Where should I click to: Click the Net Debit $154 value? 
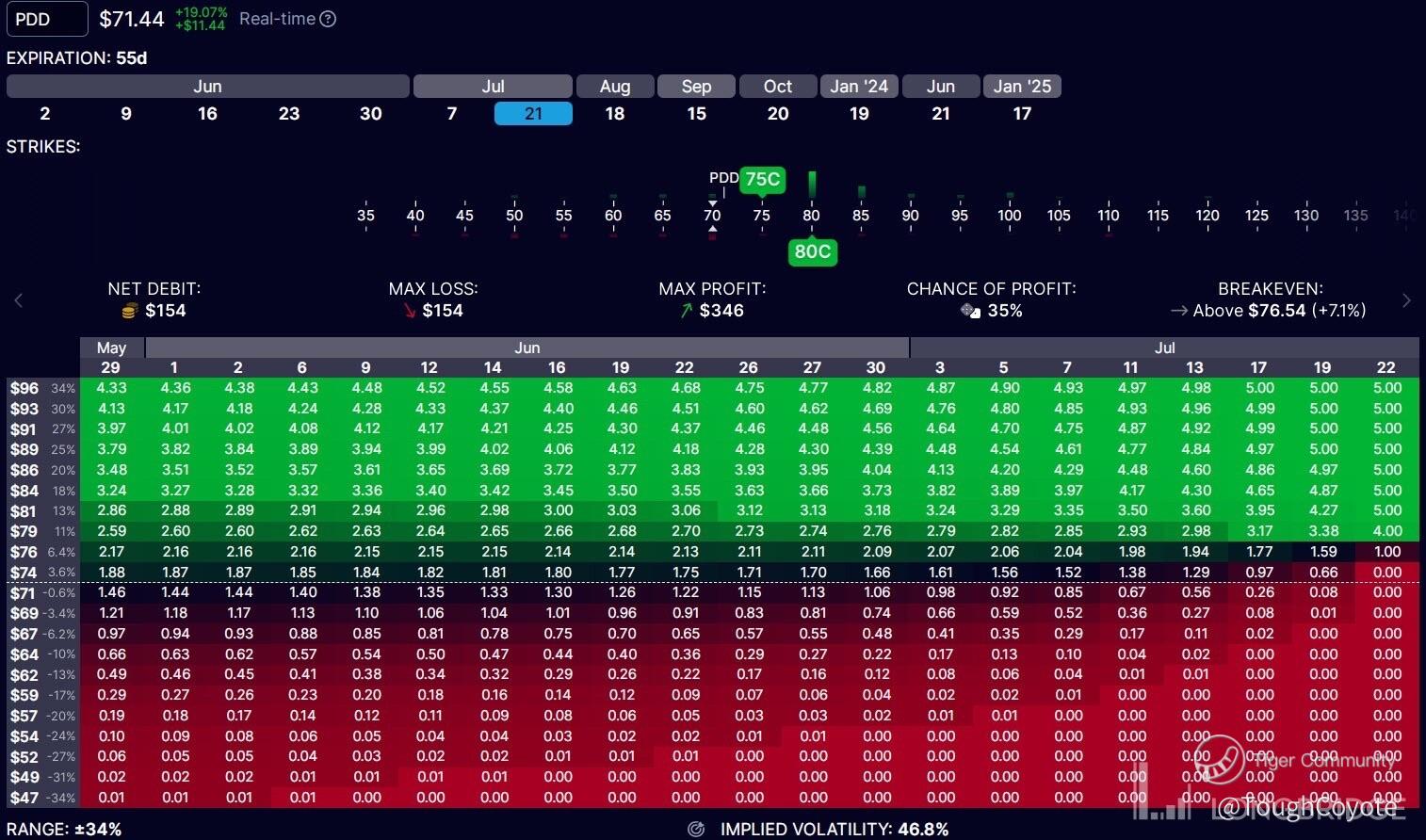(x=165, y=311)
